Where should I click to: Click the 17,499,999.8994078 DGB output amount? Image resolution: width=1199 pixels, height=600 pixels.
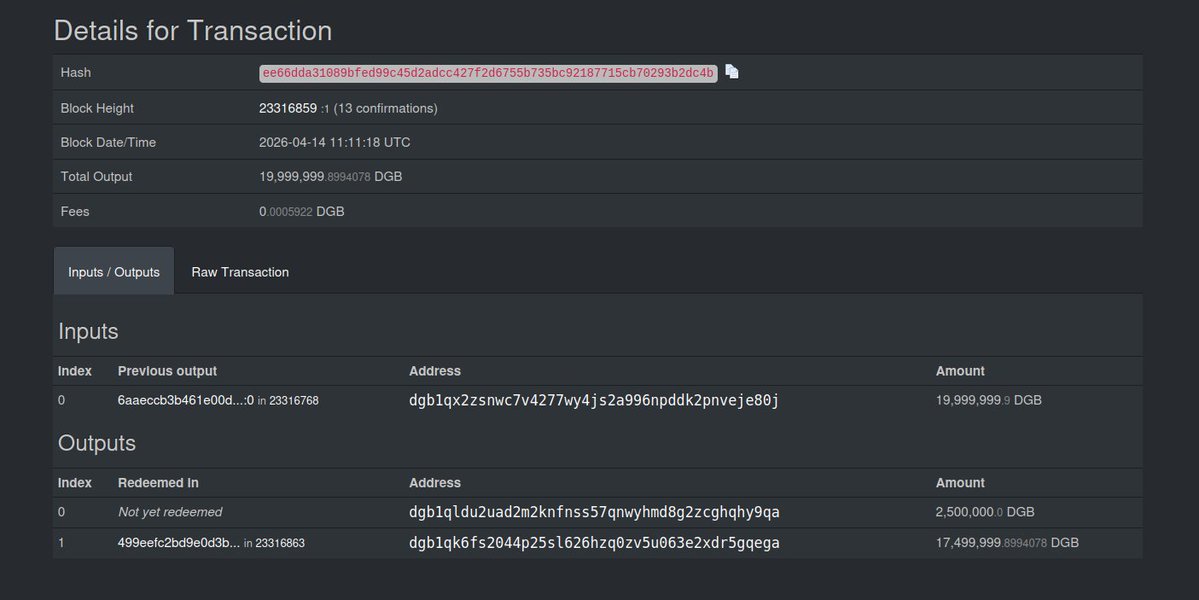[x=1006, y=543]
